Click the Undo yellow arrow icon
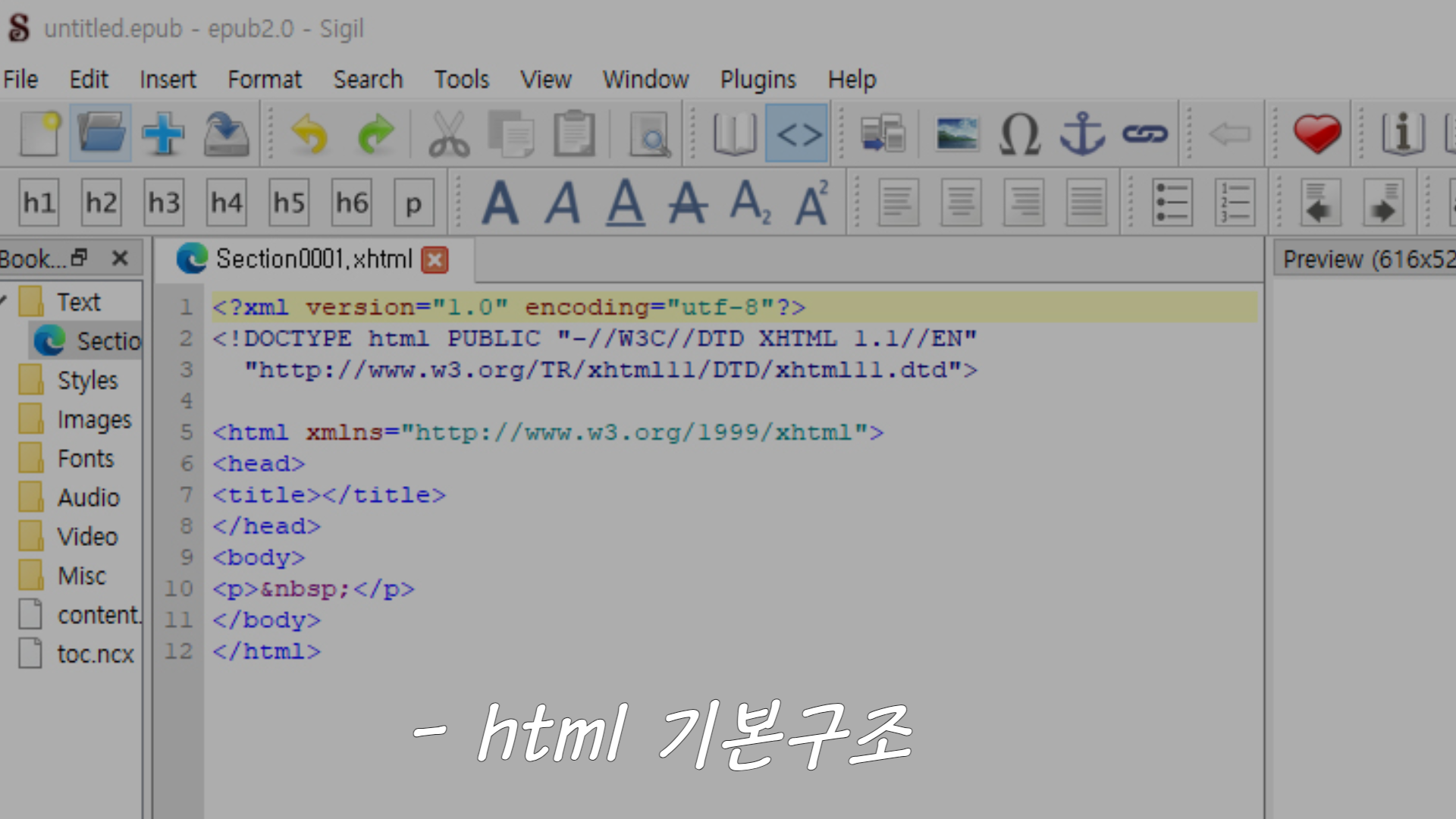Screen dimensions: 1456x819 (309, 134)
